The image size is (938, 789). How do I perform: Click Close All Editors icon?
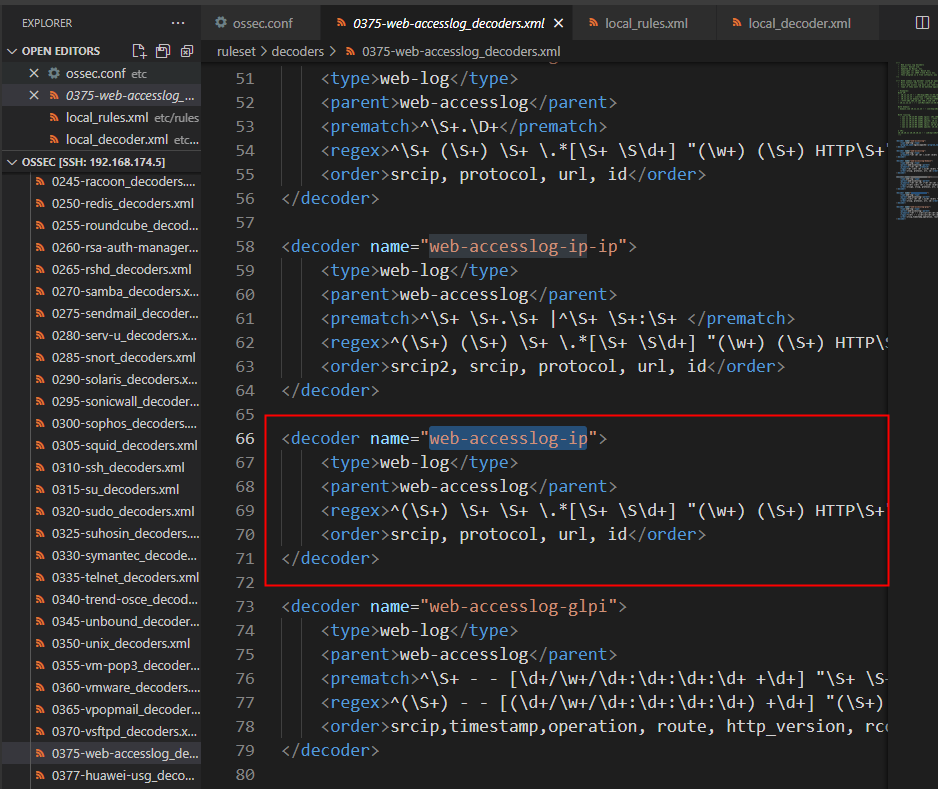coord(187,51)
